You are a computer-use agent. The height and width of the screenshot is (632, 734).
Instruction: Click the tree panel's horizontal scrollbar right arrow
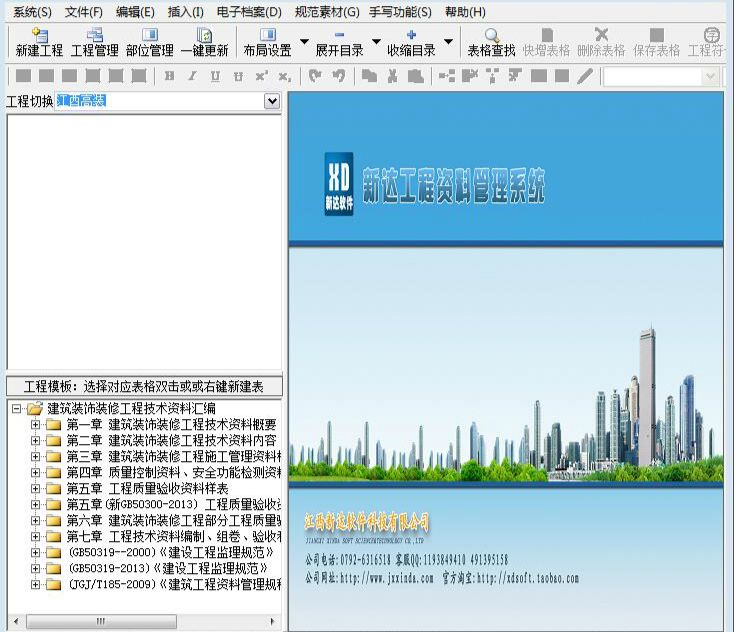[275, 622]
